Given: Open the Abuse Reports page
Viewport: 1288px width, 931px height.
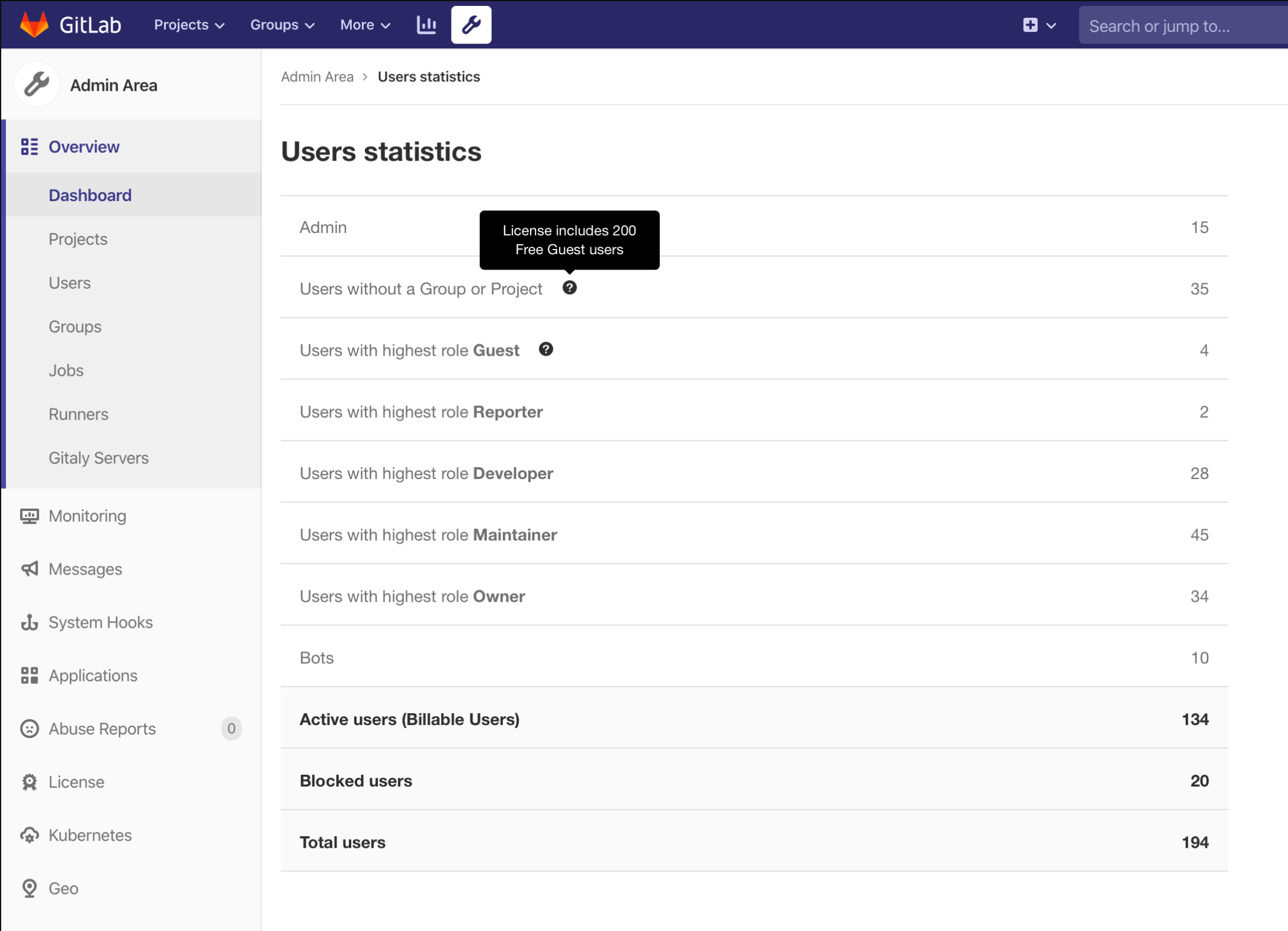Looking at the screenshot, I should tap(102, 728).
